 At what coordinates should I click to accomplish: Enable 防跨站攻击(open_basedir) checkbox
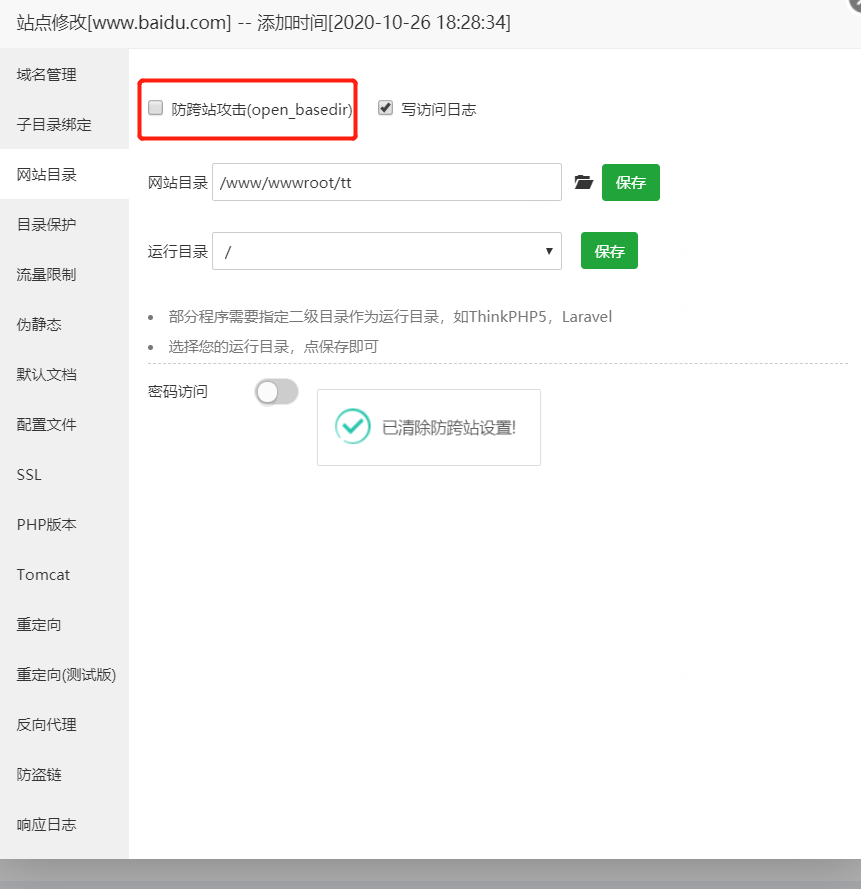pyautogui.click(x=155, y=107)
